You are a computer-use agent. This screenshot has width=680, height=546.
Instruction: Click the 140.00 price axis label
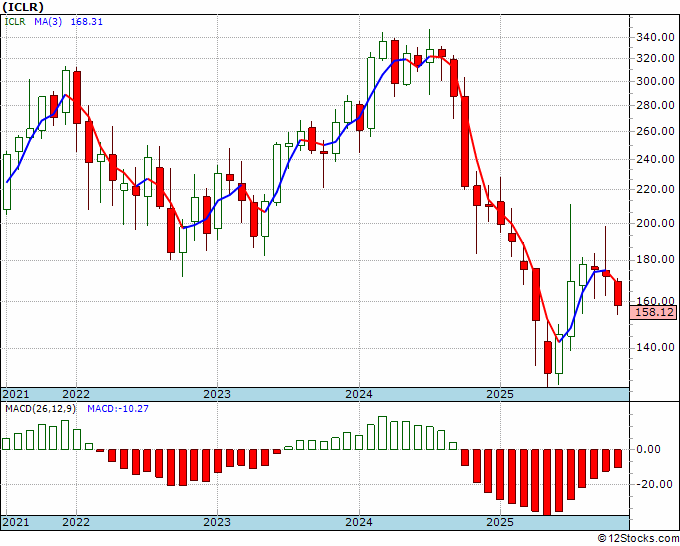pyautogui.click(x=655, y=347)
